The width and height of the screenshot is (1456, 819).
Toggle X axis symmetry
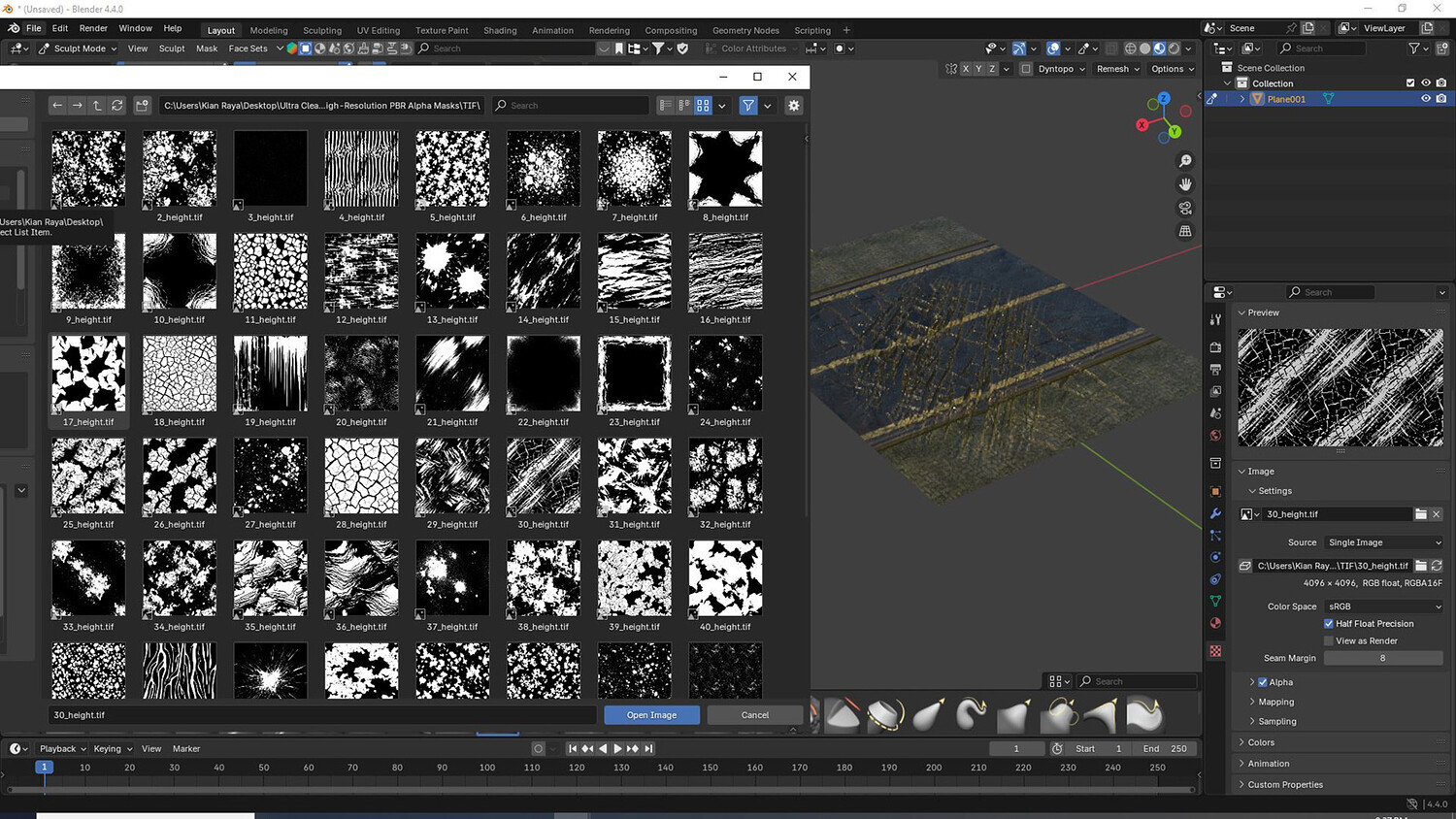click(966, 69)
